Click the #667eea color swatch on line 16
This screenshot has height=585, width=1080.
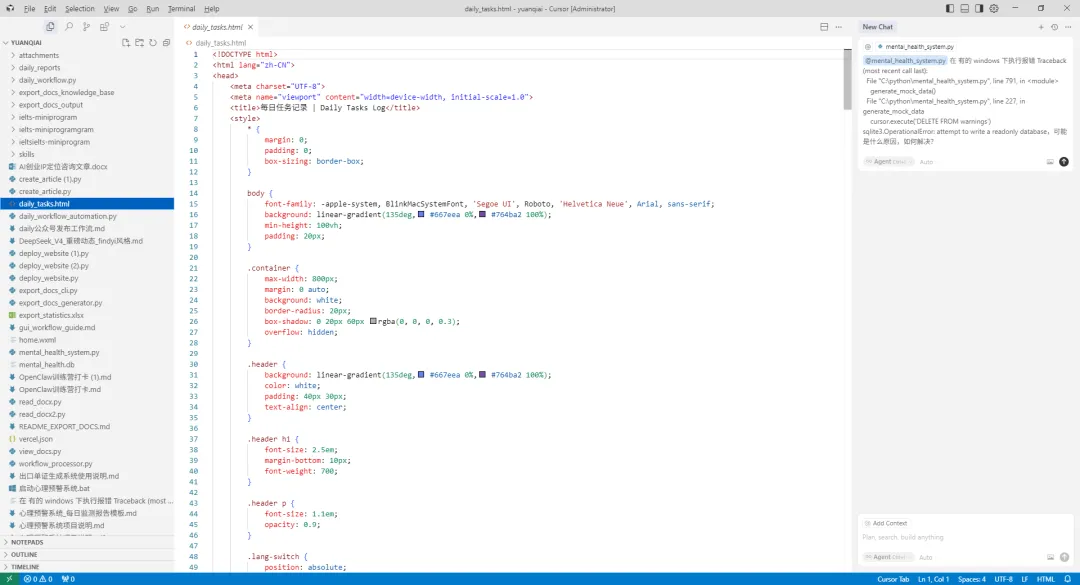pyautogui.click(x=421, y=214)
